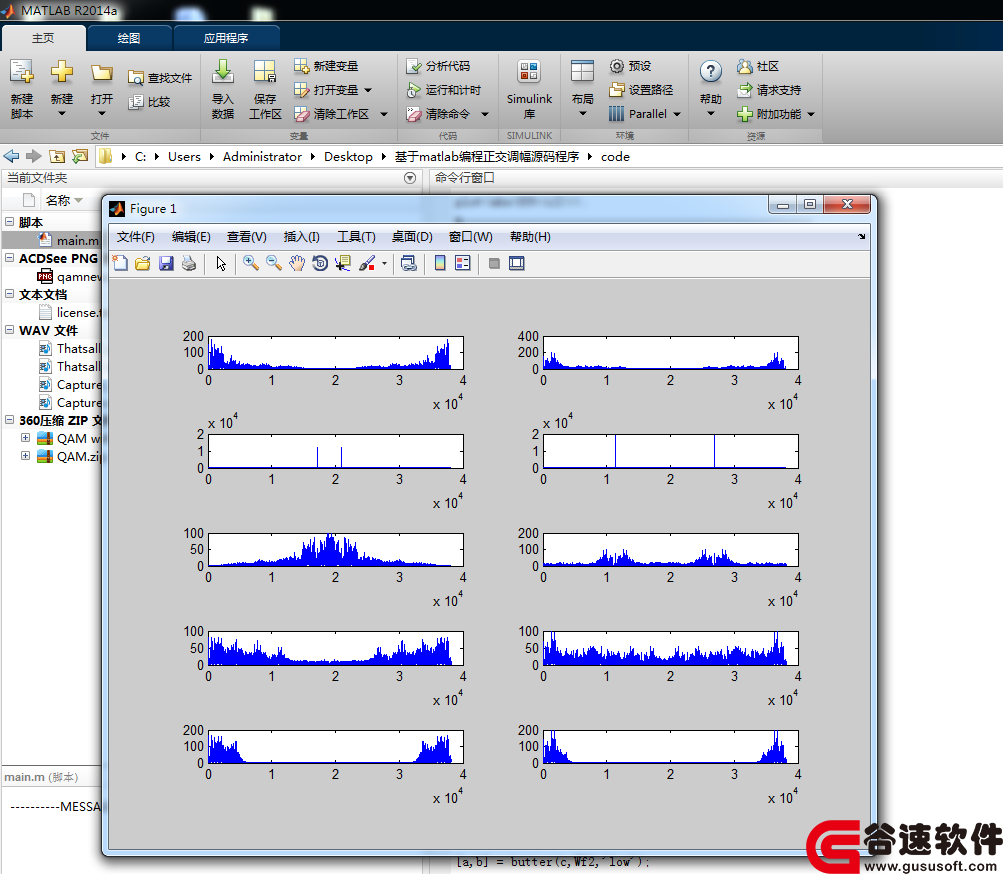The height and width of the screenshot is (874, 1003).
Task: Click the Insert Legend icon
Action: coord(462,264)
